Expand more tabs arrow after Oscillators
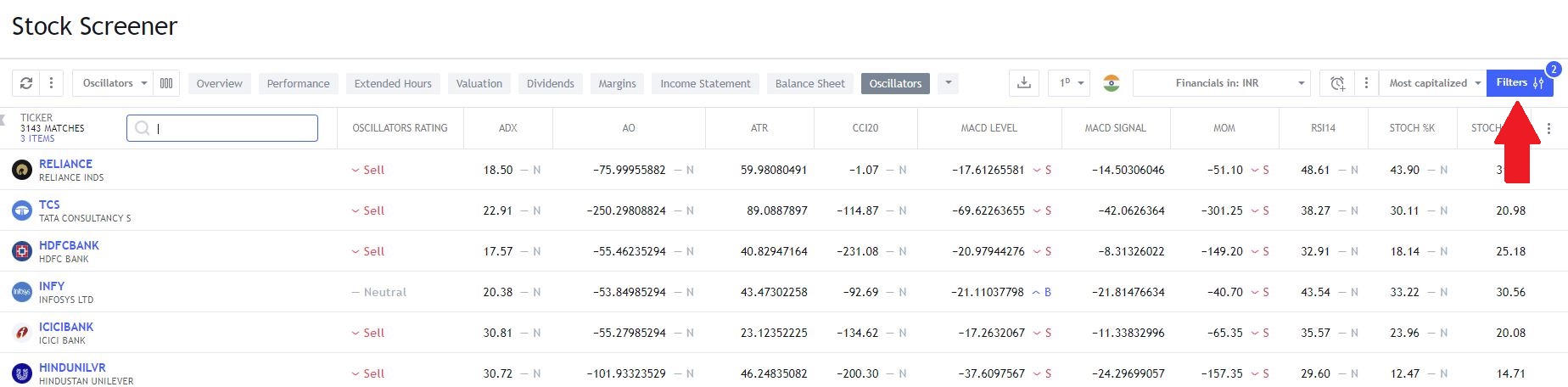The image size is (1568, 387). 949,83
